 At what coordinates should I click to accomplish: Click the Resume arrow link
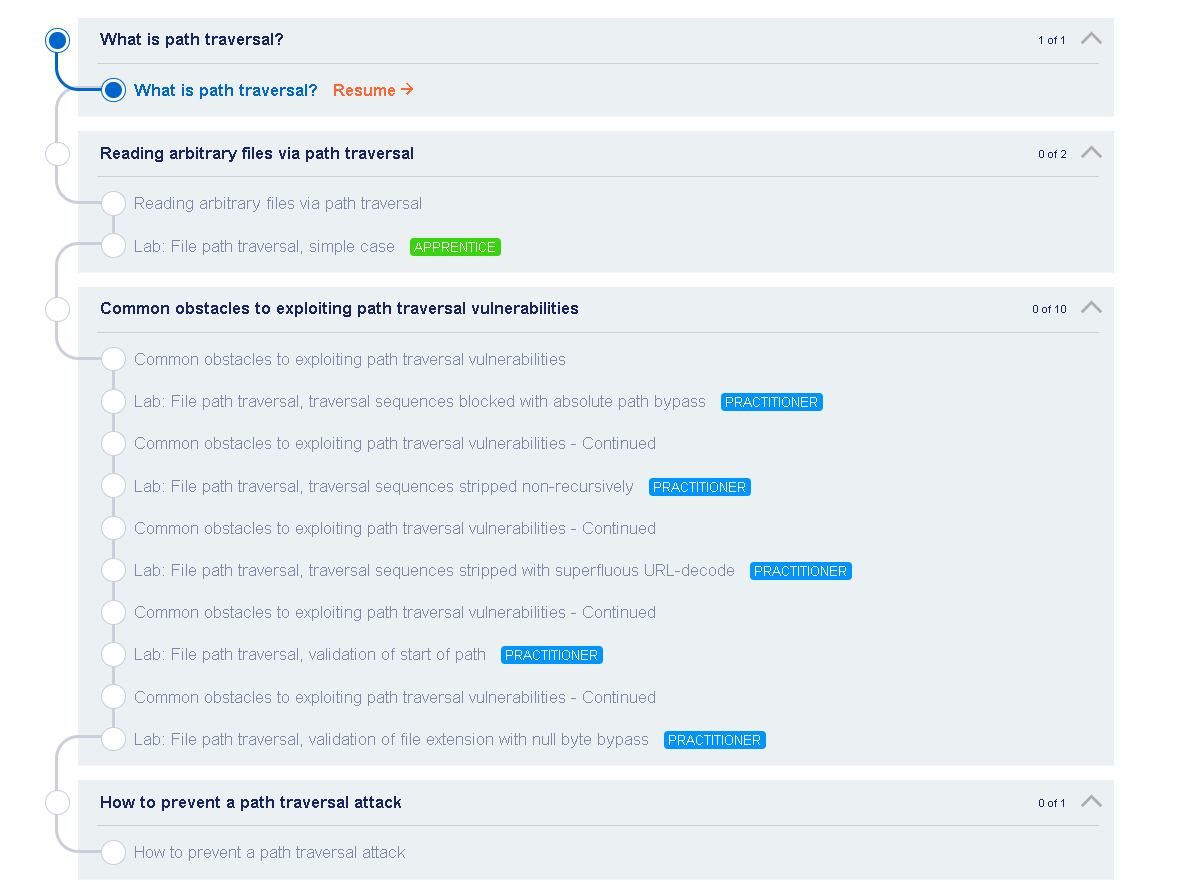tap(373, 90)
